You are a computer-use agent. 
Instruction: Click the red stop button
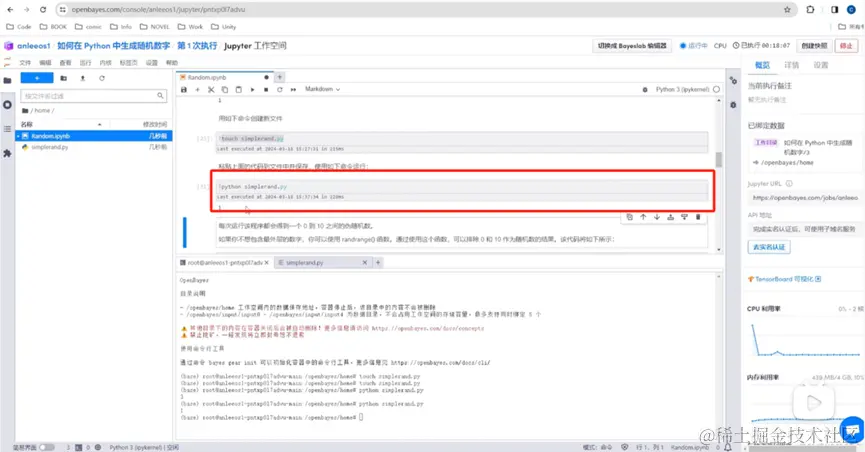point(846,46)
